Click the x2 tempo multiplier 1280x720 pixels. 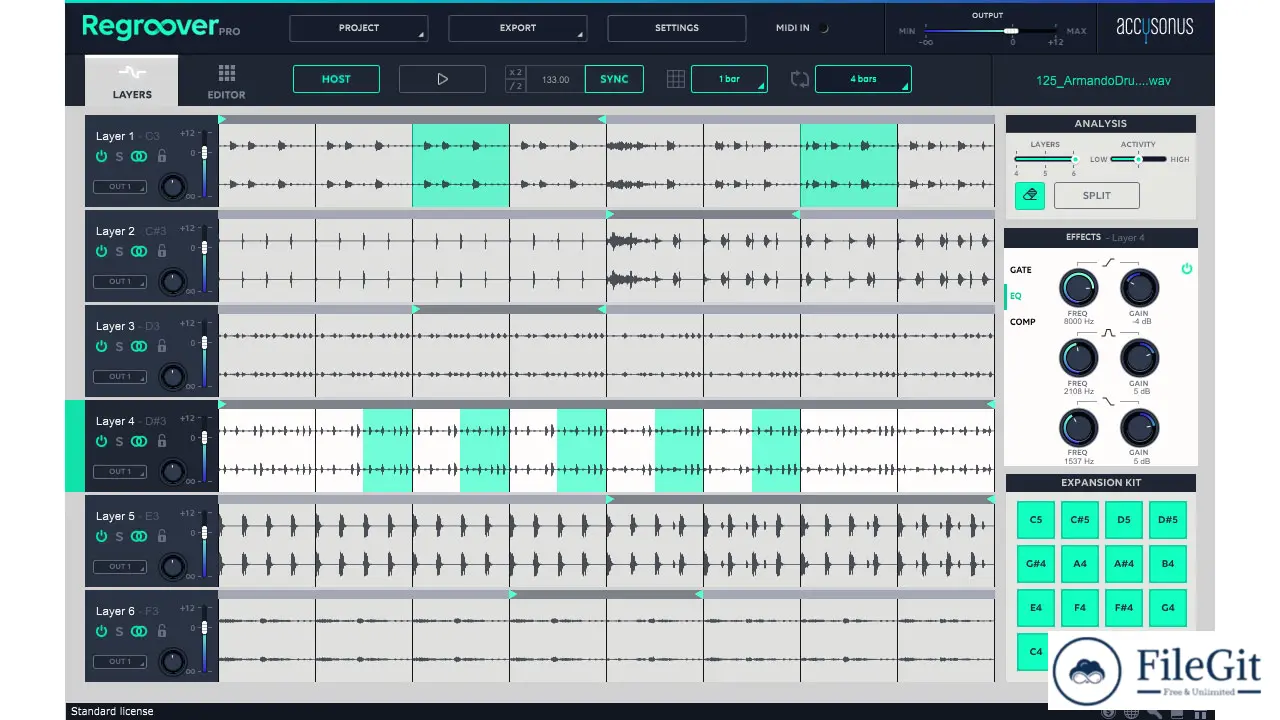click(x=515, y=72)
